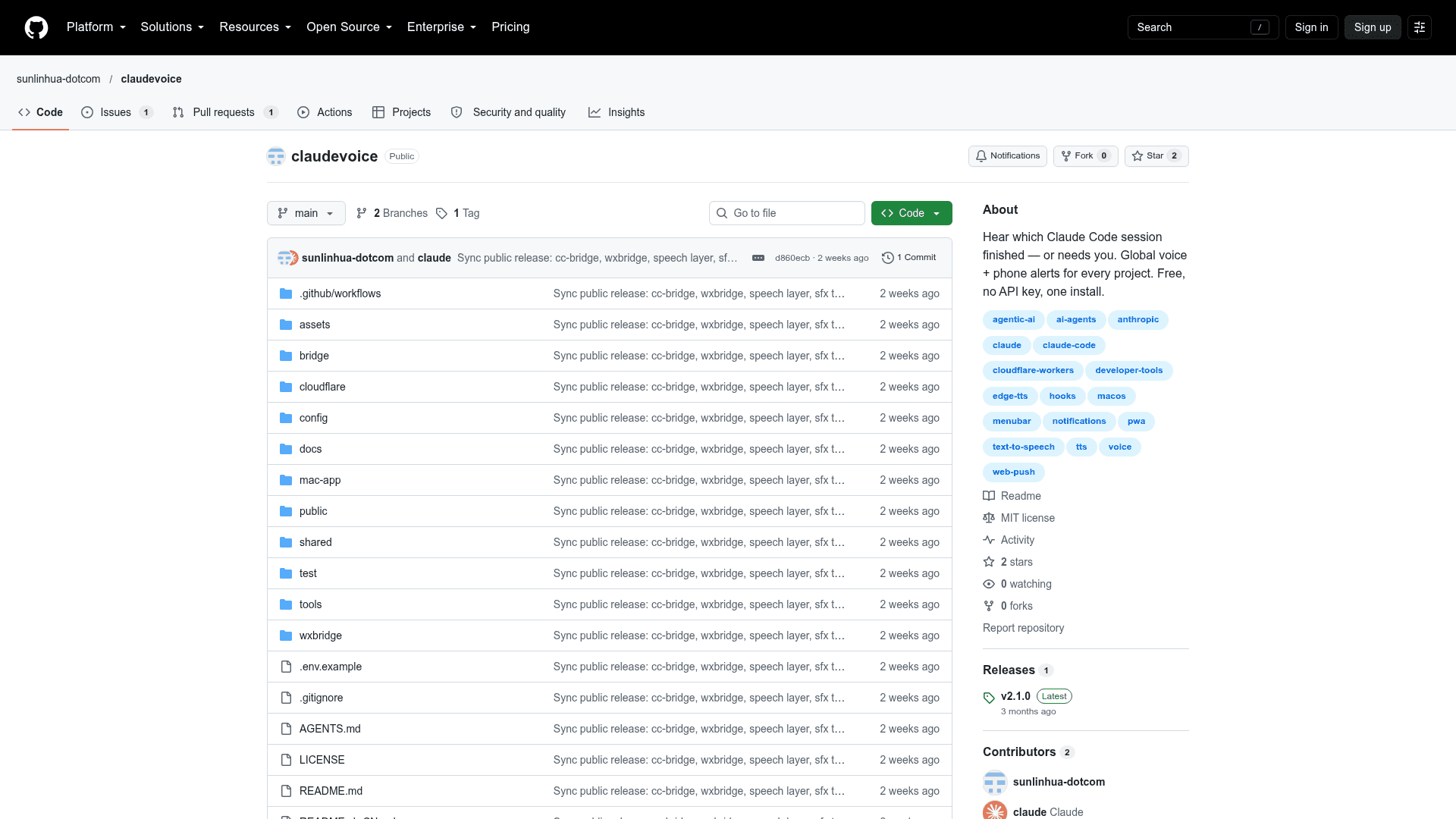Switch to the Pull requests tab
The height and width of the screenshot is (819, 1456).
pyautogui.click(x=225, y=112)
